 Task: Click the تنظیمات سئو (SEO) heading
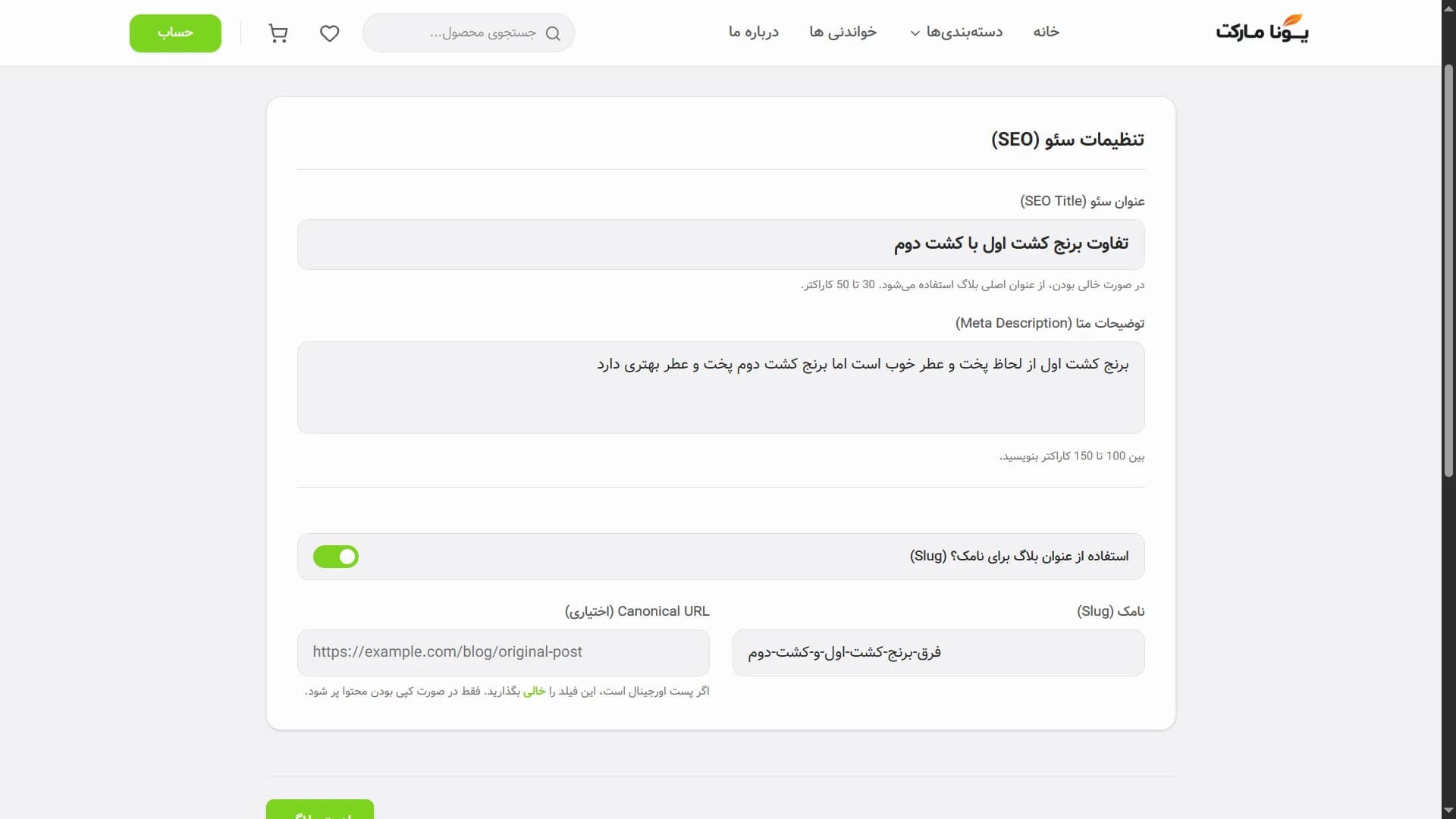point(1068,140)
